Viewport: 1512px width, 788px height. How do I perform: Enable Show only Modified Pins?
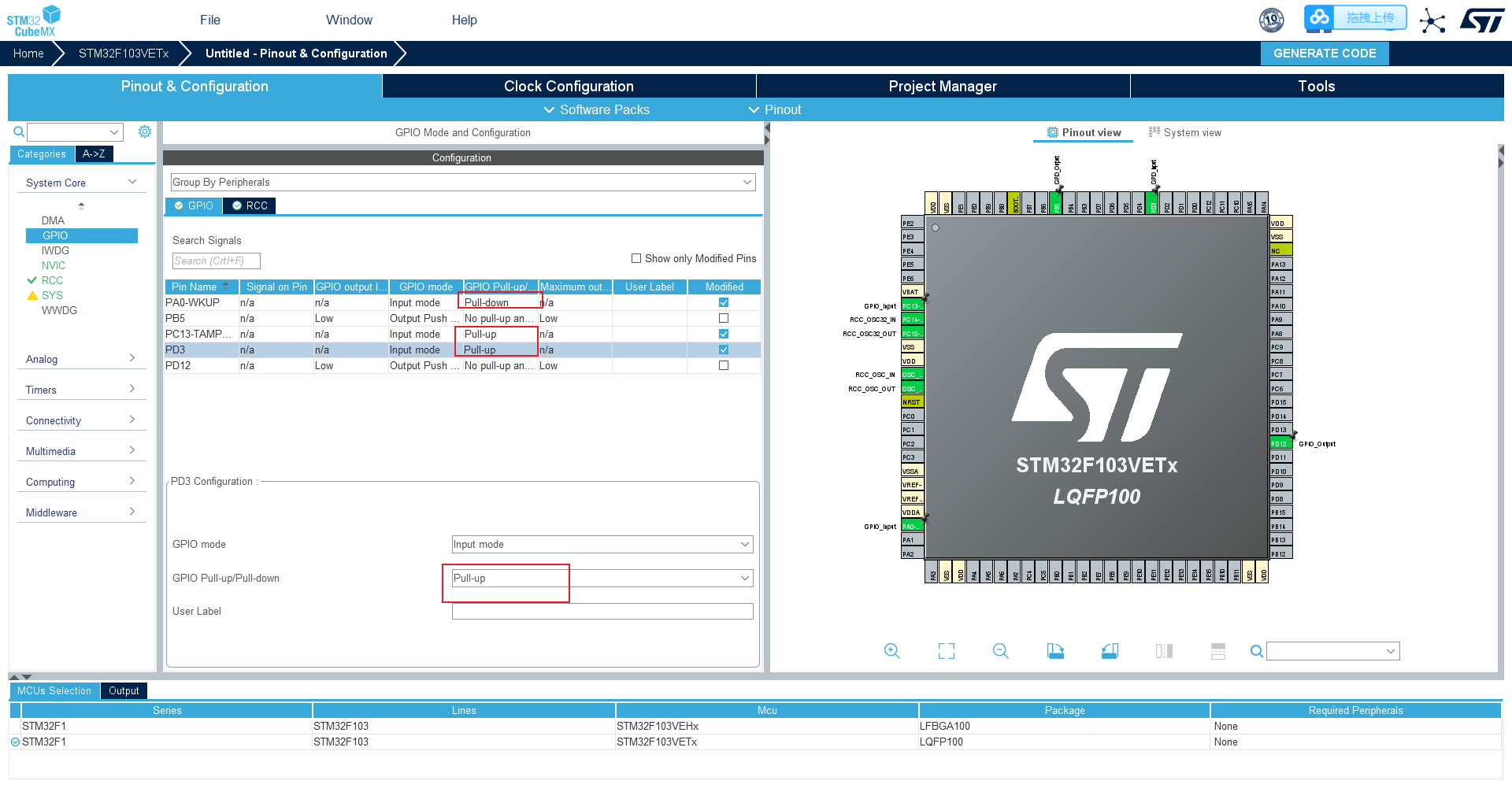(x=636, y=258)
